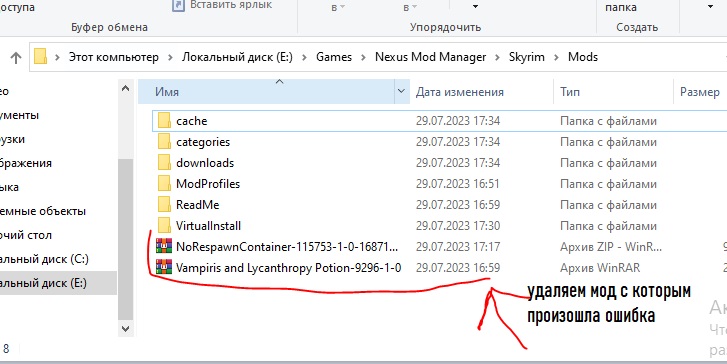Click navigation pane scroll down arrow
Screen dimensions: 727x364
[x=125, y=328]
